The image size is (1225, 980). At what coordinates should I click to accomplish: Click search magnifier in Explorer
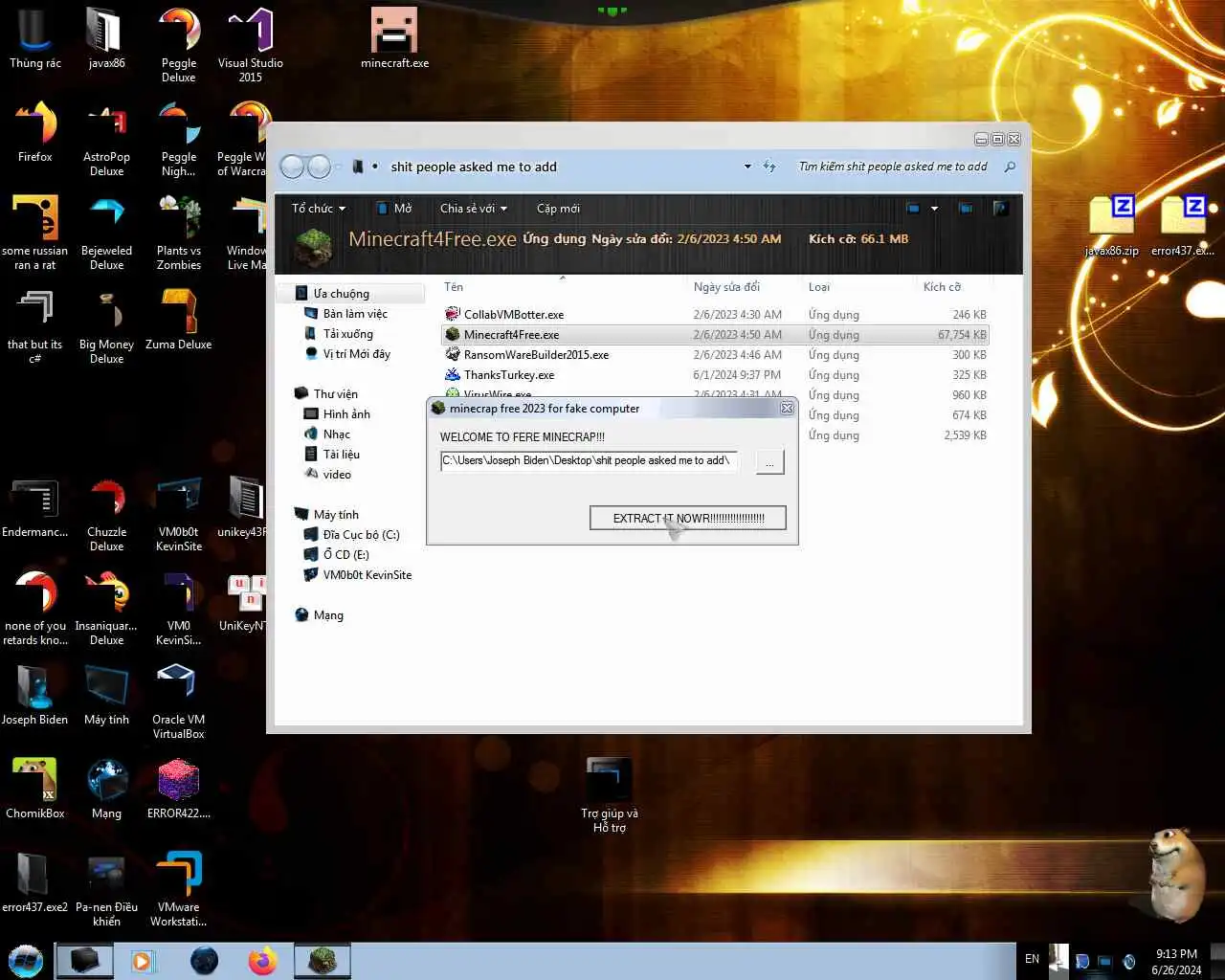1010,167
